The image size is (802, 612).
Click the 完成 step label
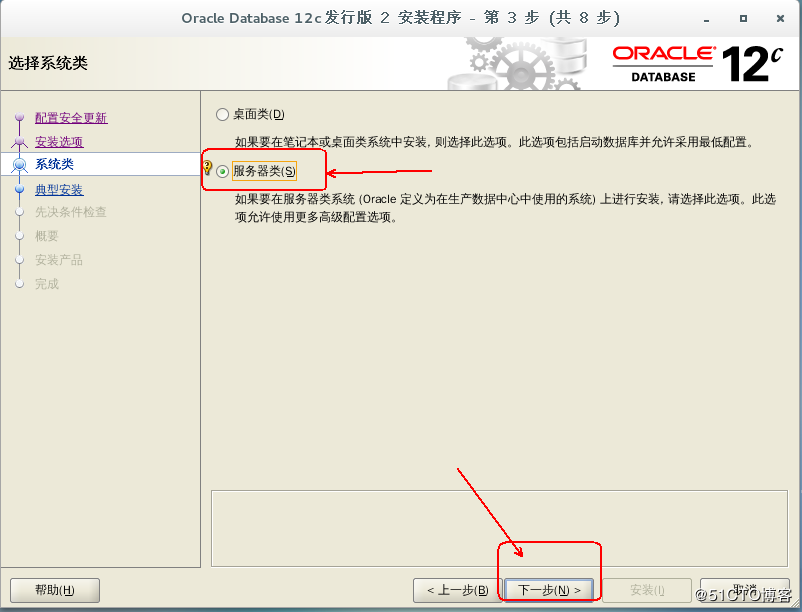(47, 284)
